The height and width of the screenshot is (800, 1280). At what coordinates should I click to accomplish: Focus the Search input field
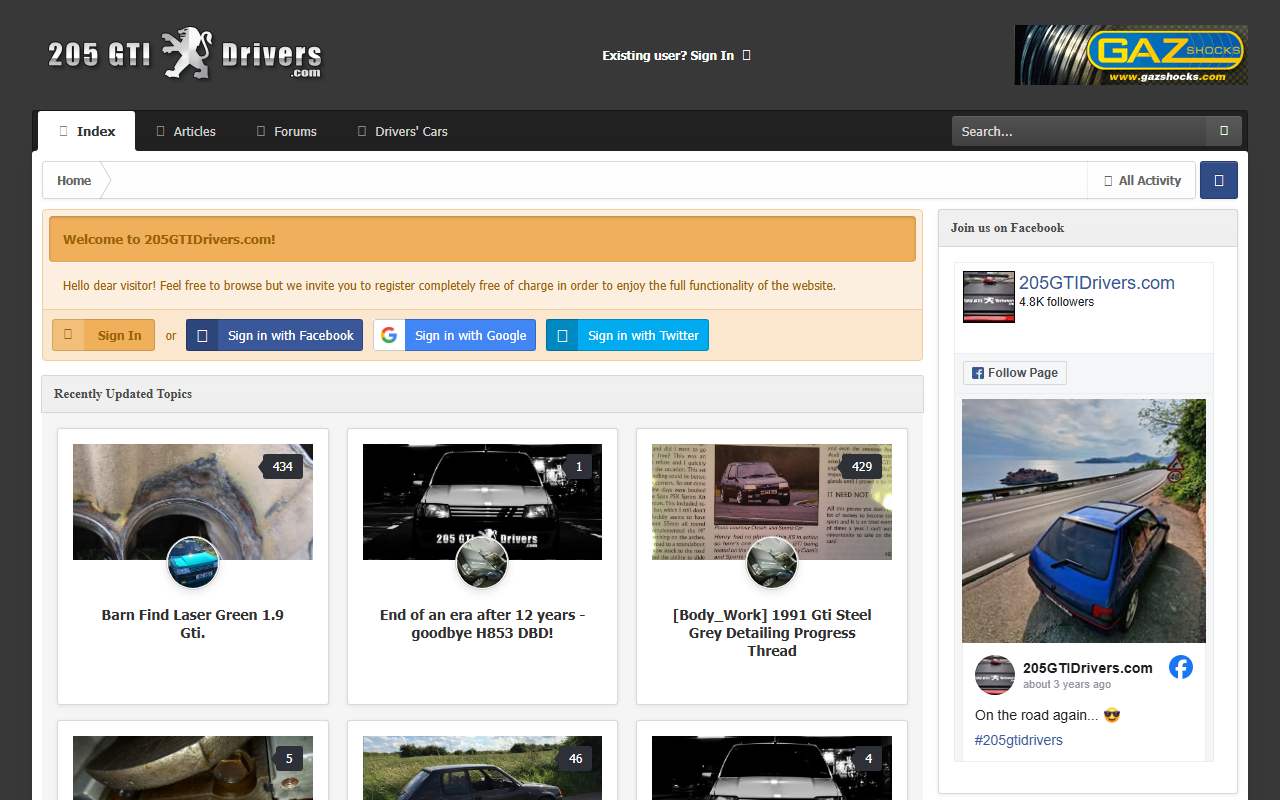(x=1078, y=131)
